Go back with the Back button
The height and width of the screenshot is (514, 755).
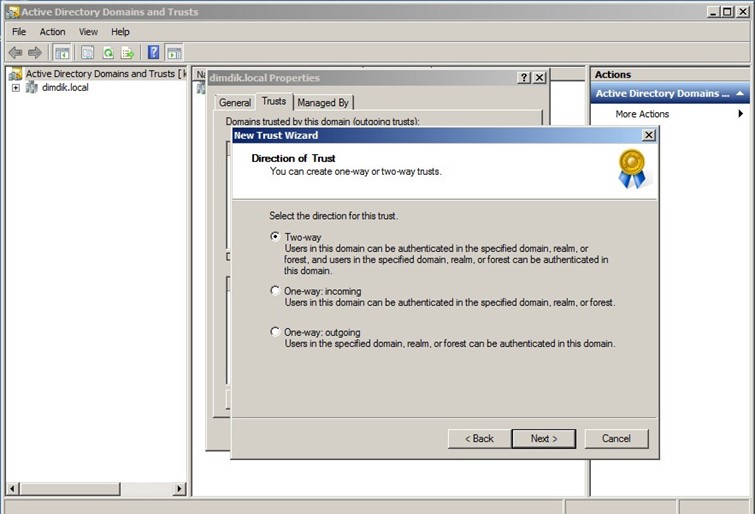[479, 438]
